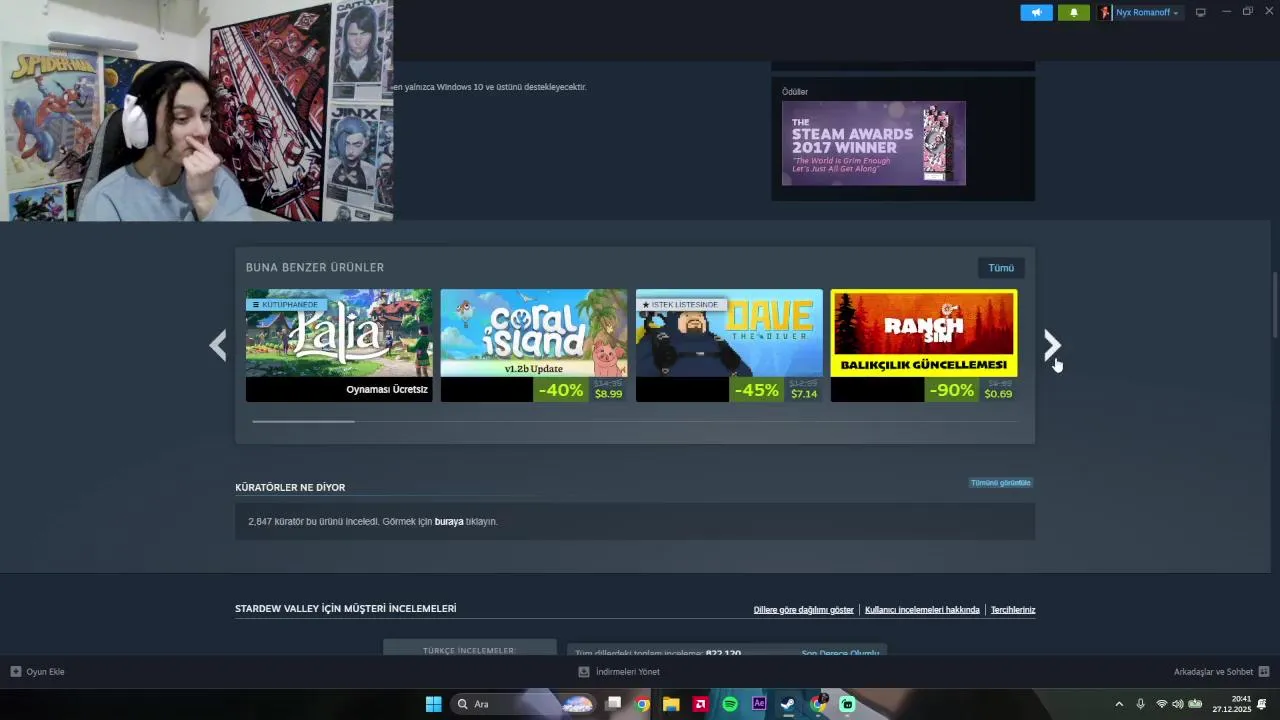Open Steam Awards 2017 Winner badge
Viewport: 1280px width, 720px height.
click(x=874, y=143)
